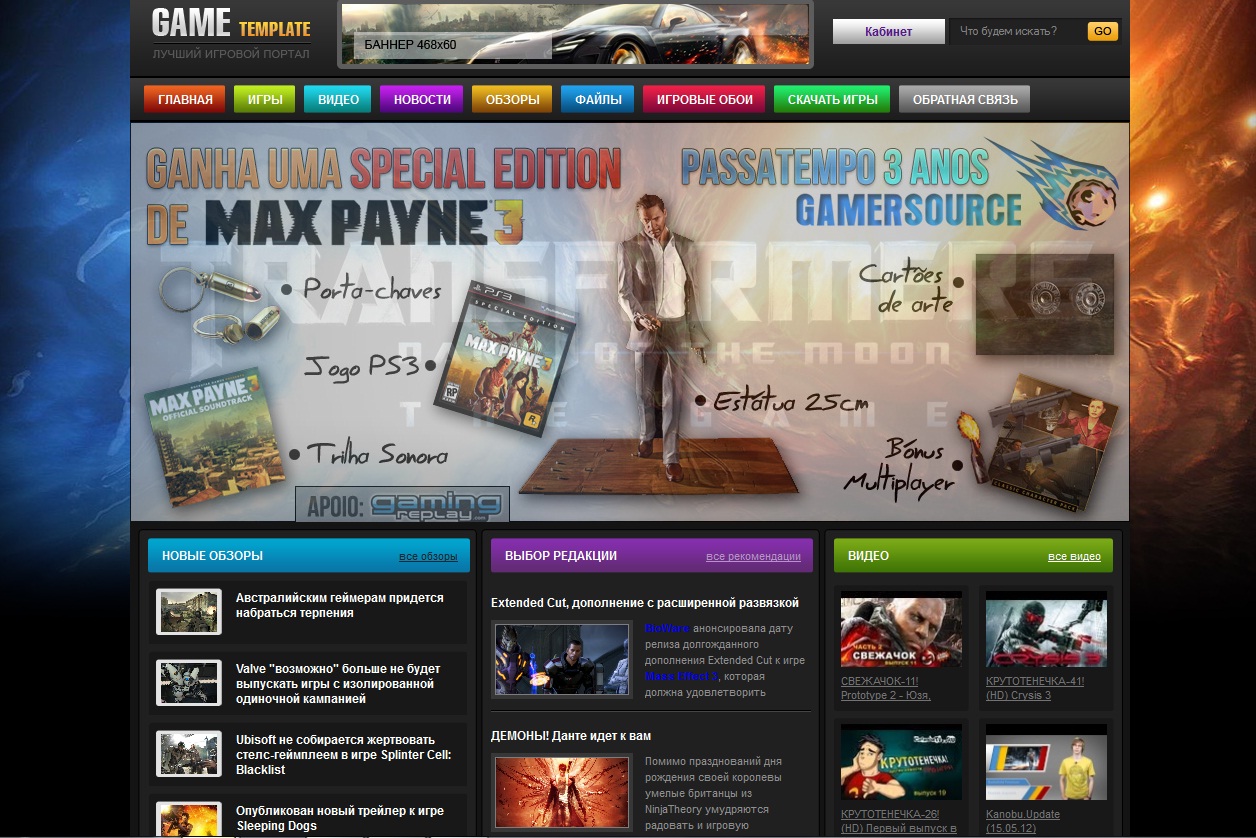Open the Valve isolated single-player campaign article

point(338,683)
